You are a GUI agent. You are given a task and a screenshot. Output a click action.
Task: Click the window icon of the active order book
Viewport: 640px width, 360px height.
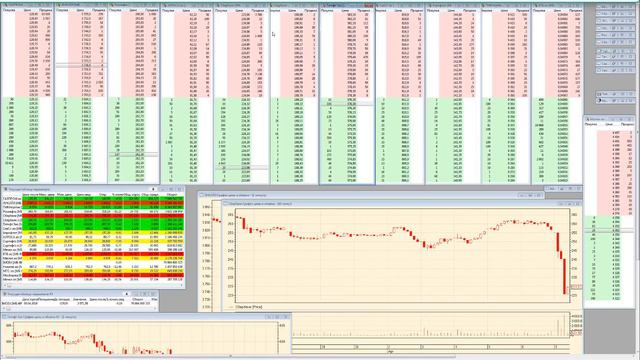323,6
